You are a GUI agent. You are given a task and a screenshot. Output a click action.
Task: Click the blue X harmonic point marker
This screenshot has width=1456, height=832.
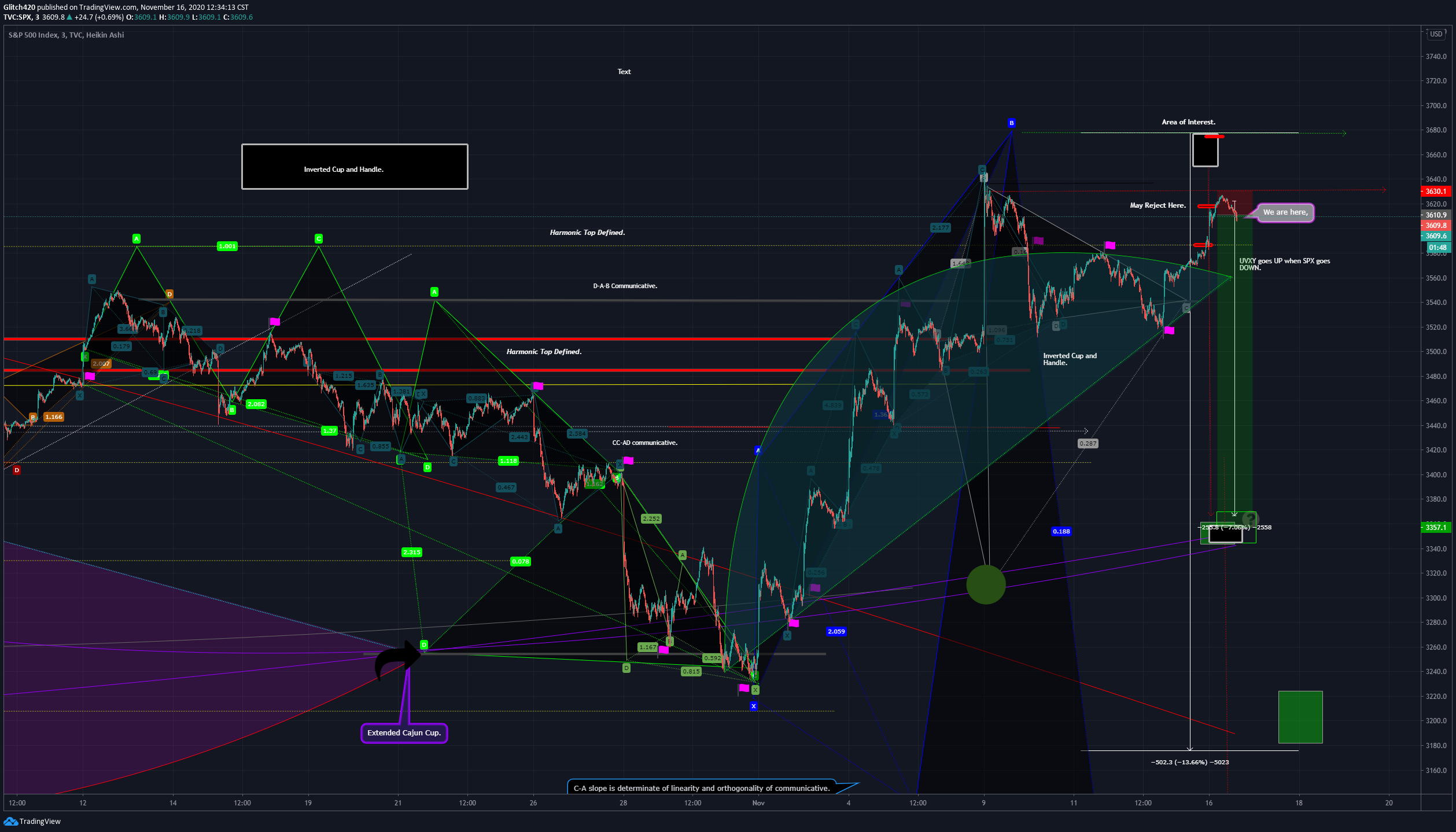point(753,706)
